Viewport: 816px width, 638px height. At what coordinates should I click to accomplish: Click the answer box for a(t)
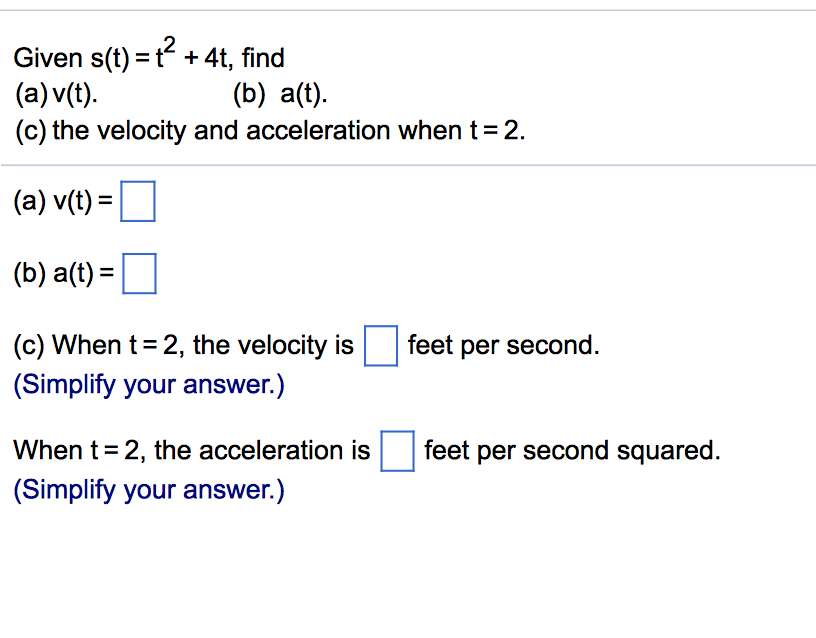(x=139, y=273)
